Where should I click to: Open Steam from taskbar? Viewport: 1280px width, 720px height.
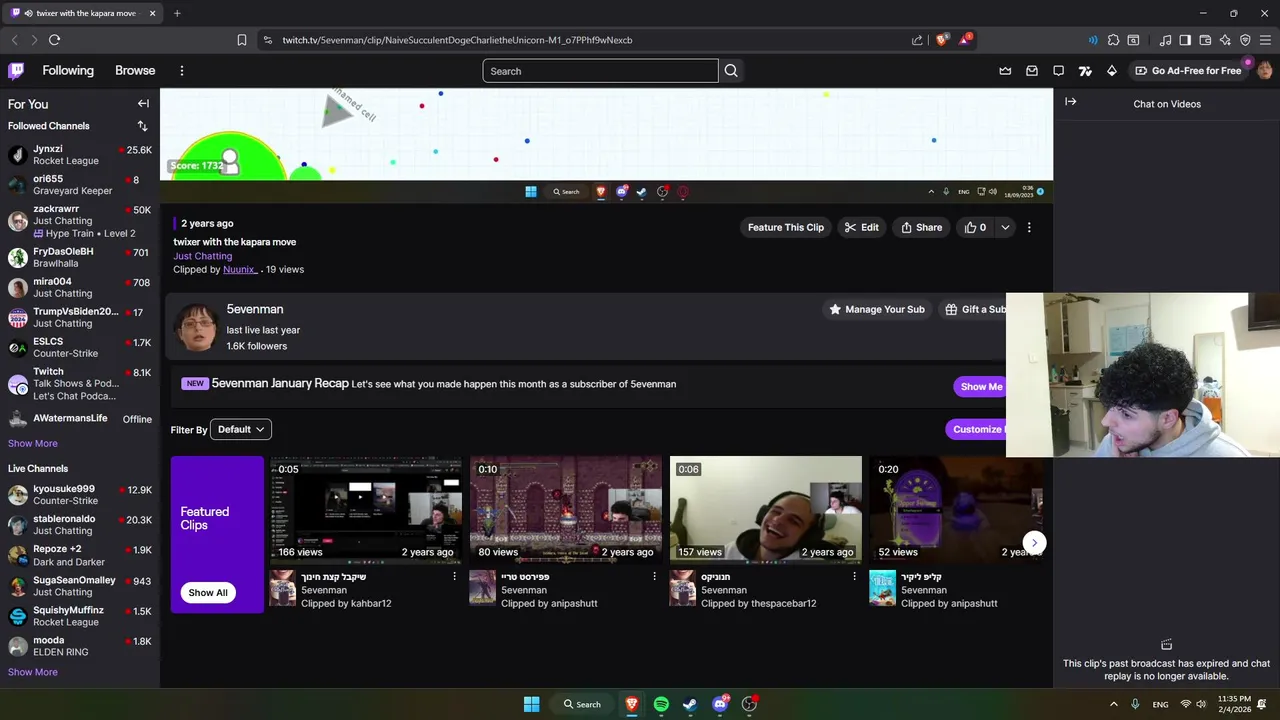pos(690,704)
